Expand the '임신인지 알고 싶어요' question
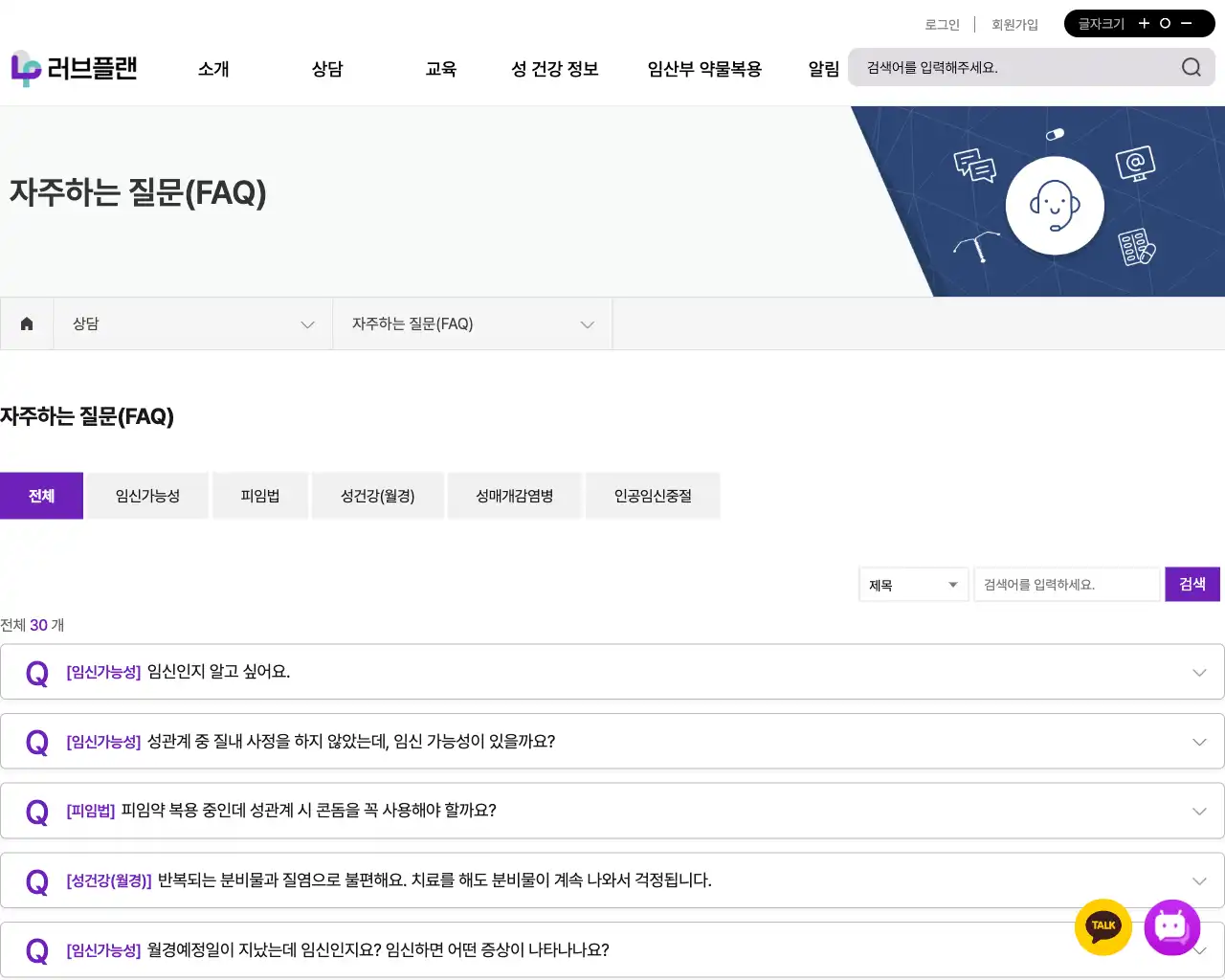The width and height of the screenshot is (1225, 980). (612, 672)
